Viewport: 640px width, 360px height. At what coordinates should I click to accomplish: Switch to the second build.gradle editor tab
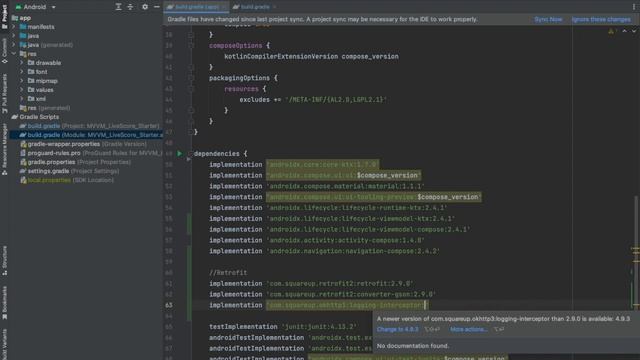[255, 7]
